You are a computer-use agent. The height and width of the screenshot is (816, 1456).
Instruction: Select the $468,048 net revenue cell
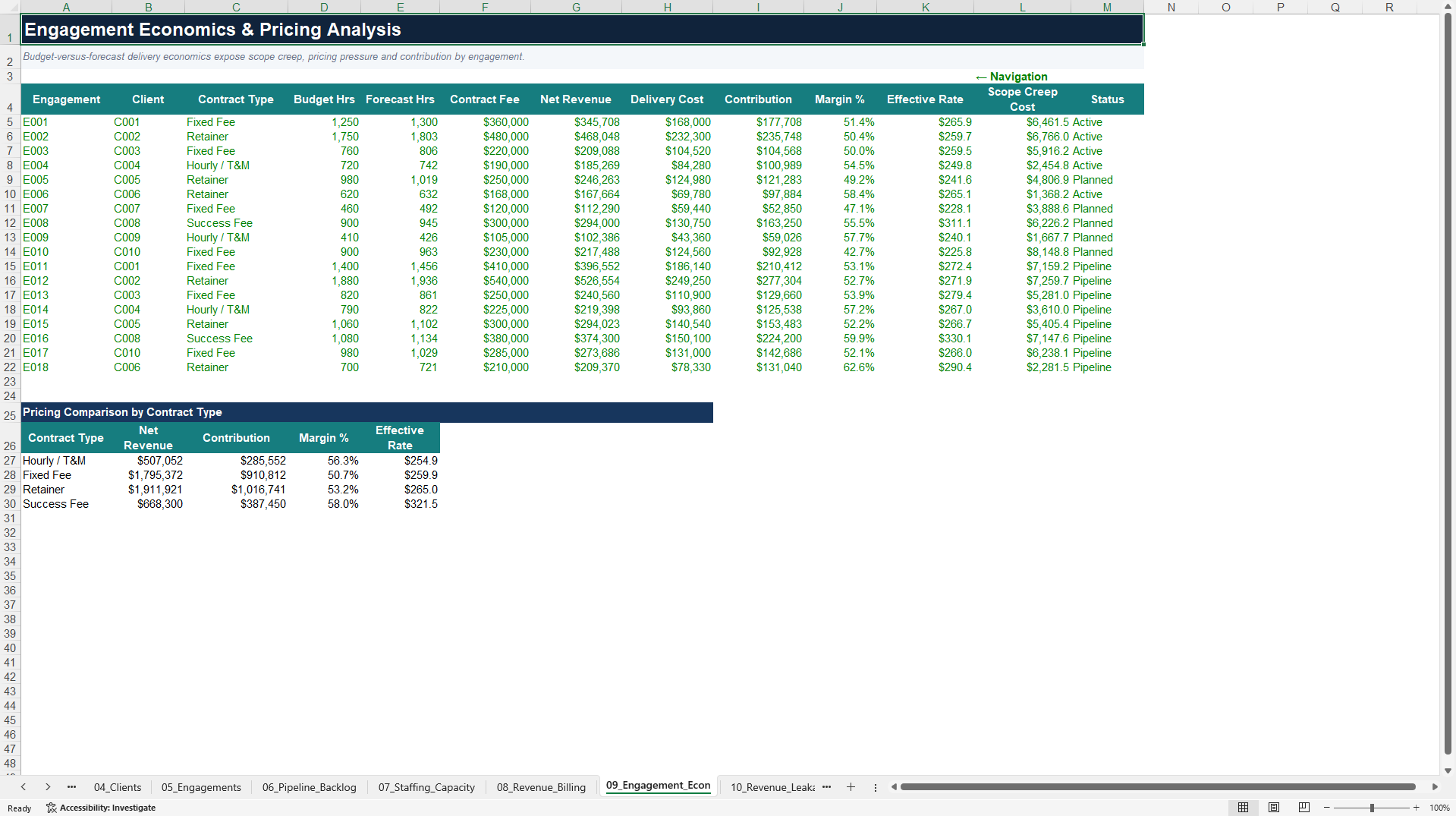click(x=576, y=137)
